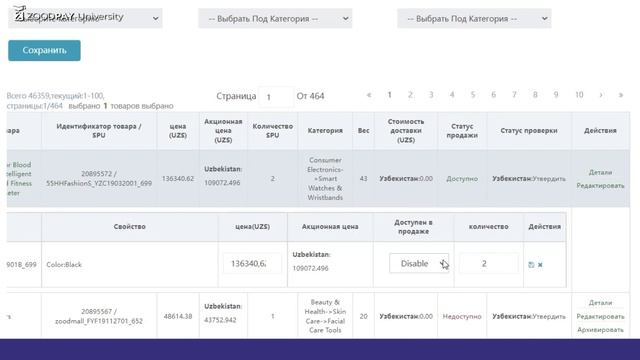Image resolution: width=640 pixels, height=360 pixels.
Task: Go to first page with « arrow
Action: [369, 95]
